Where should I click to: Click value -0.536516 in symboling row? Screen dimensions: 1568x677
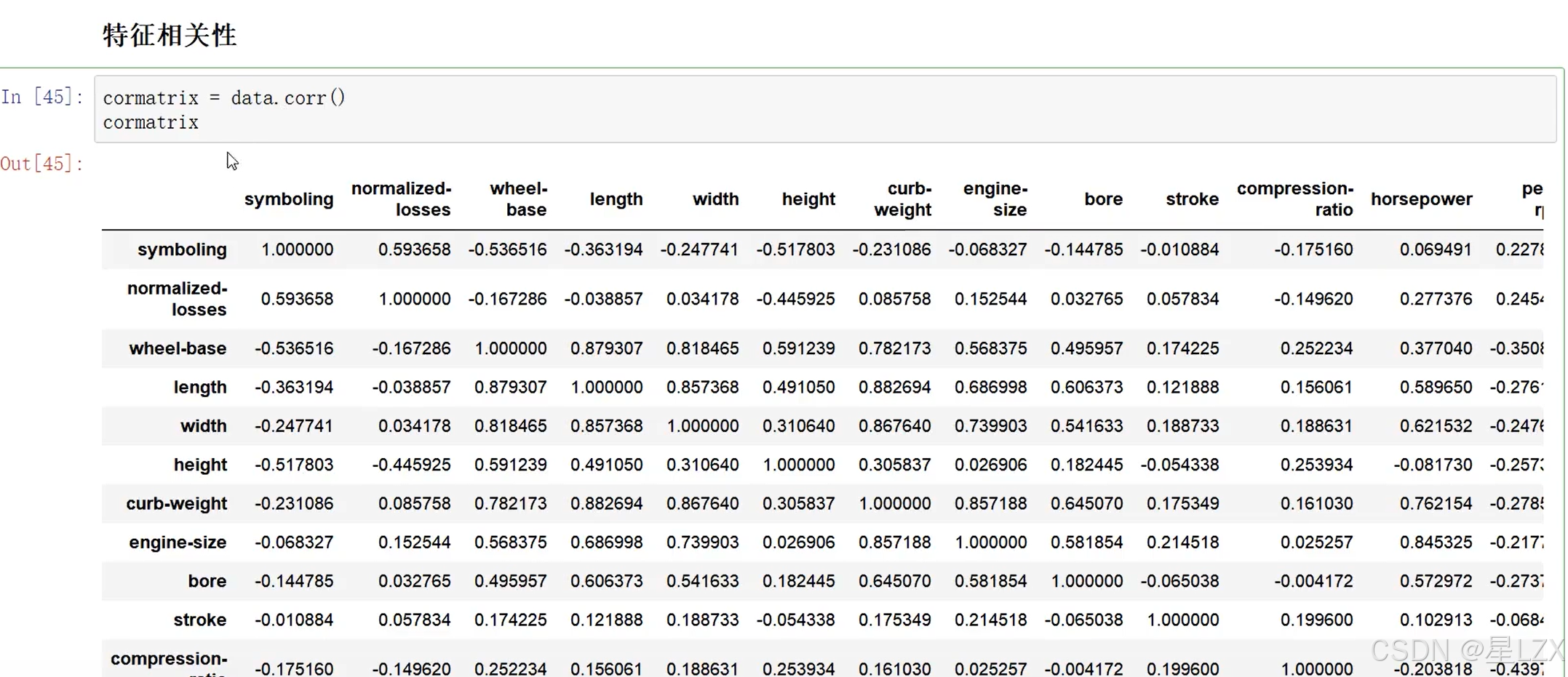coord(507,249)
